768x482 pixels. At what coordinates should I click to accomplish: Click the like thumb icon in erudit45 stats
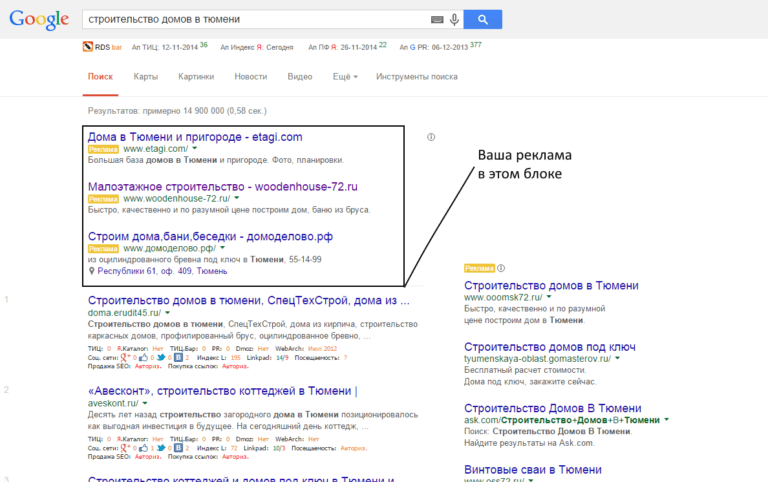144,358
